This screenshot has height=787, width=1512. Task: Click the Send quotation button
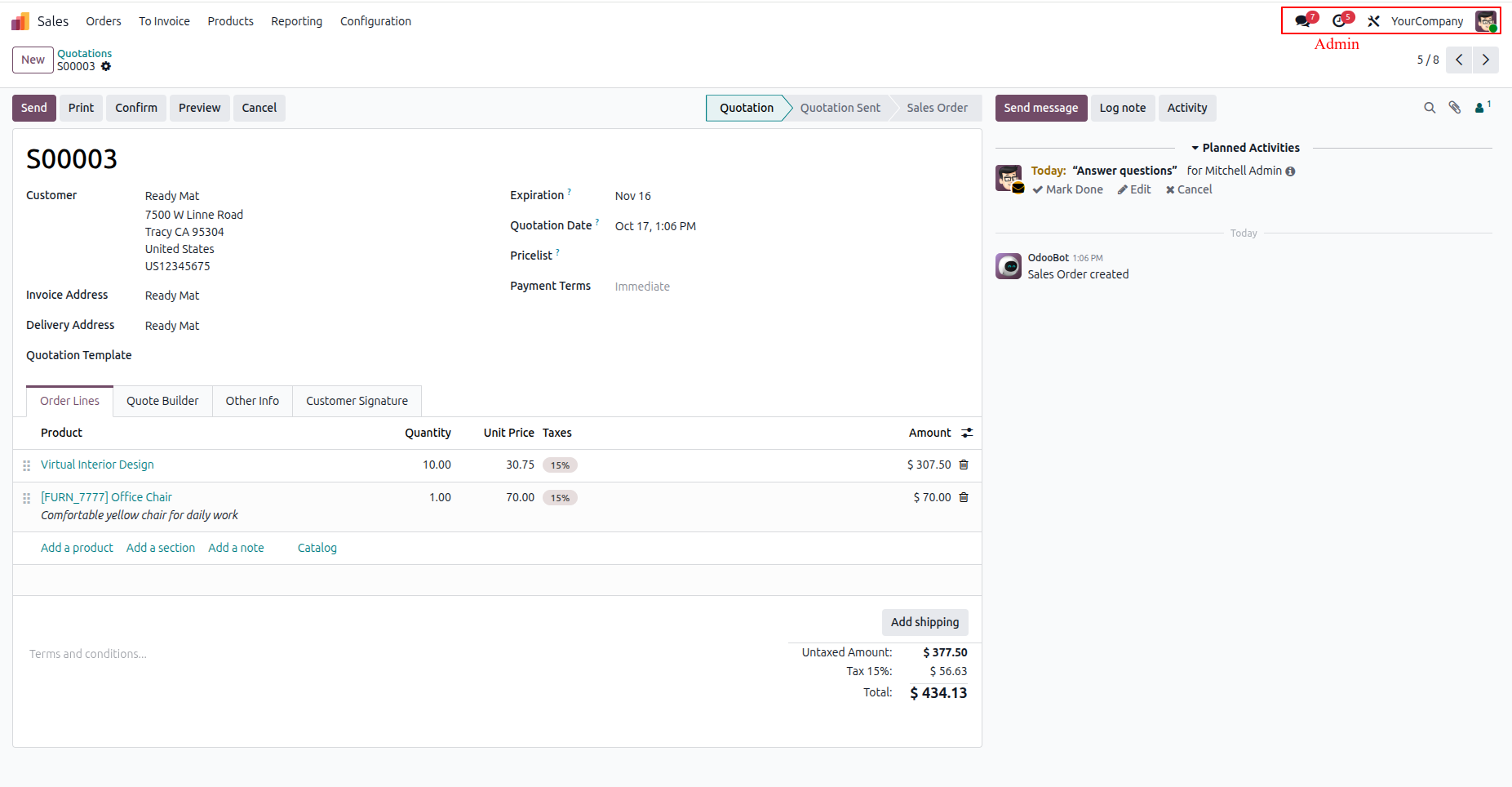click(34, 108)
